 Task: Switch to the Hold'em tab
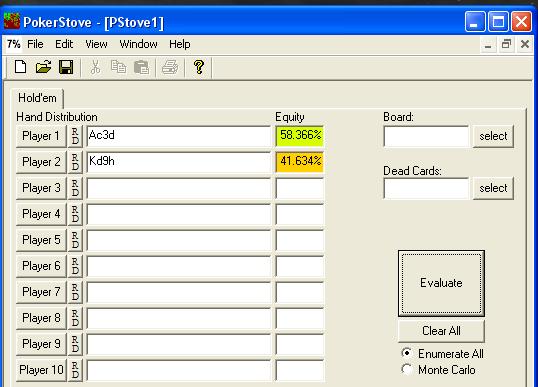point(37,98)
